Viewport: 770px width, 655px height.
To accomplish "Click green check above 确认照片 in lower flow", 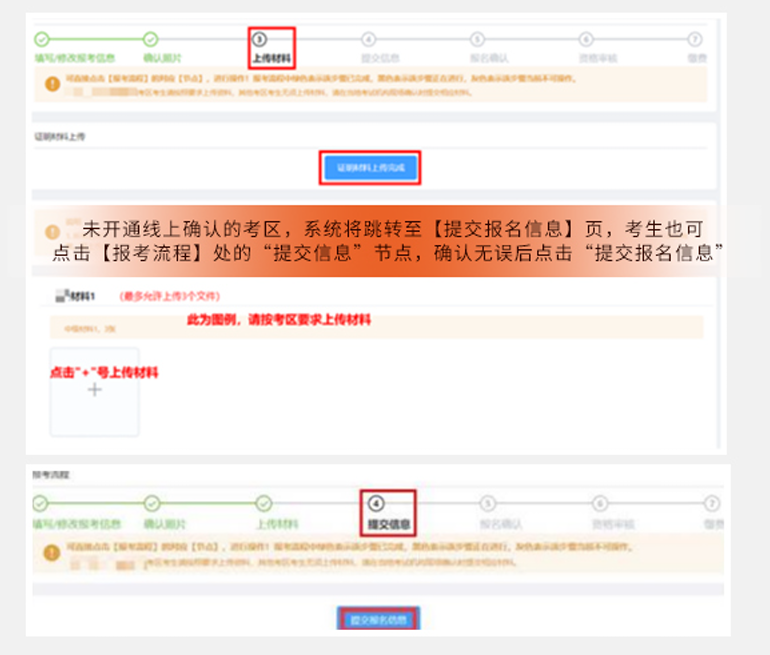I will tap(152, 503).
